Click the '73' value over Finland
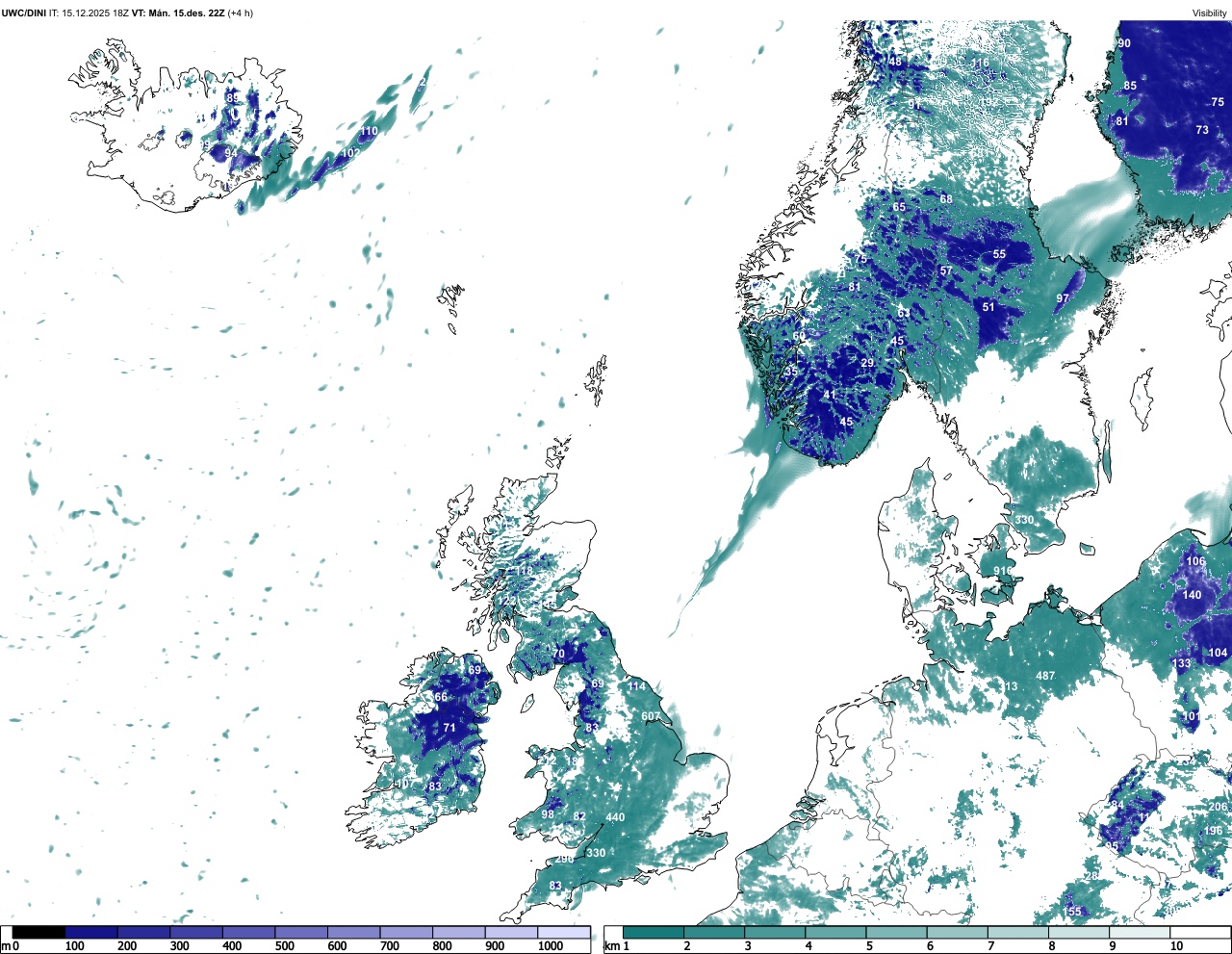Screen dimensions: 1232x954 (1202, 130)
